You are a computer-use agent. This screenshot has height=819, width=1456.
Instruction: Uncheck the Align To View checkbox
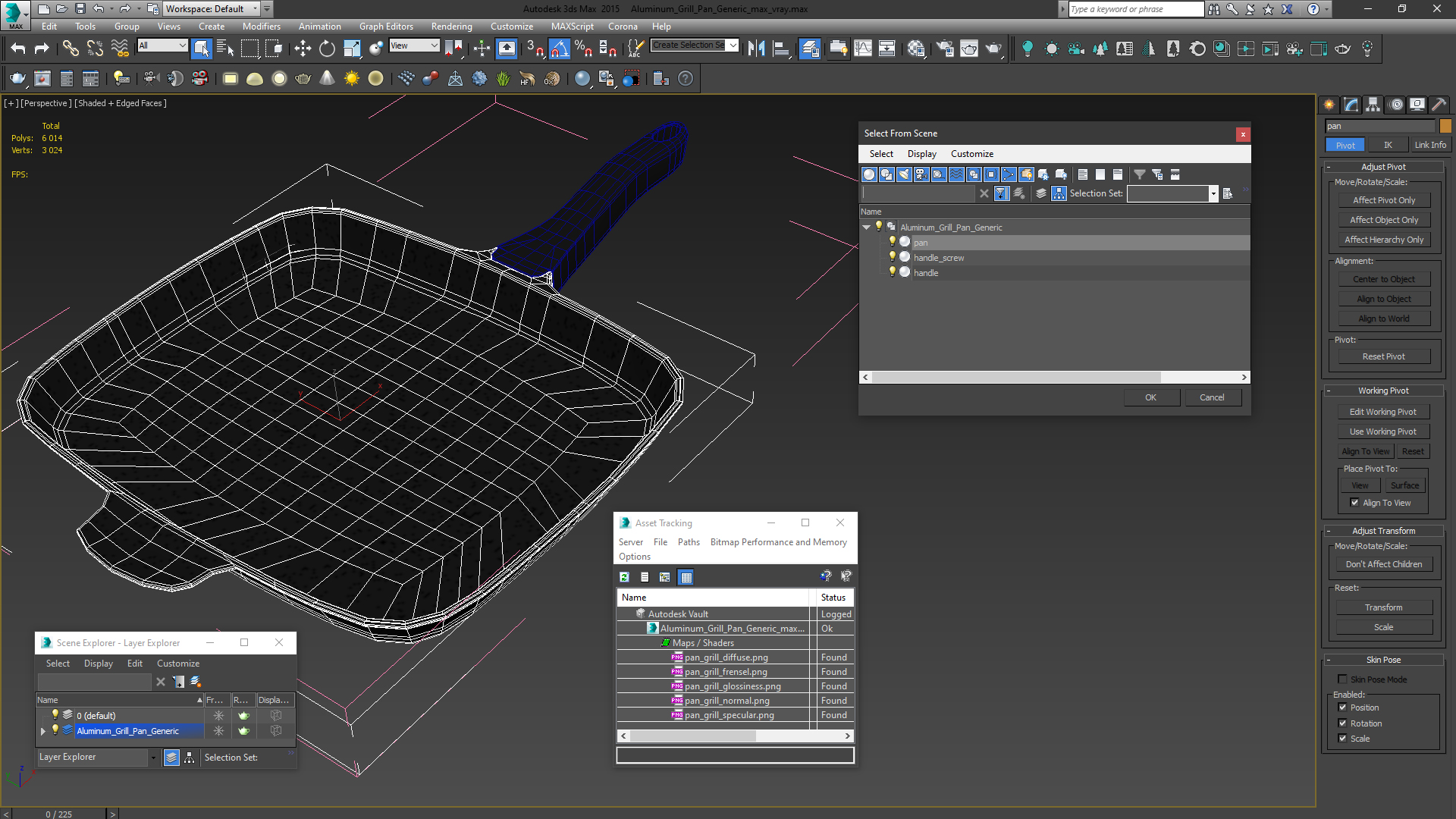pyautogui.click(x=1354, y=503)
